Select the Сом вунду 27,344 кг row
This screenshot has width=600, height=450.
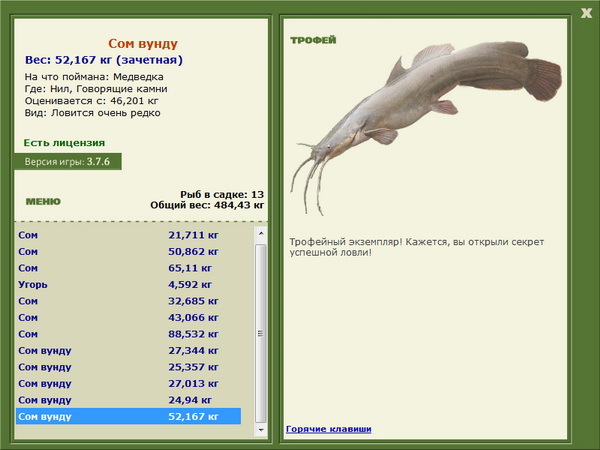128,350
